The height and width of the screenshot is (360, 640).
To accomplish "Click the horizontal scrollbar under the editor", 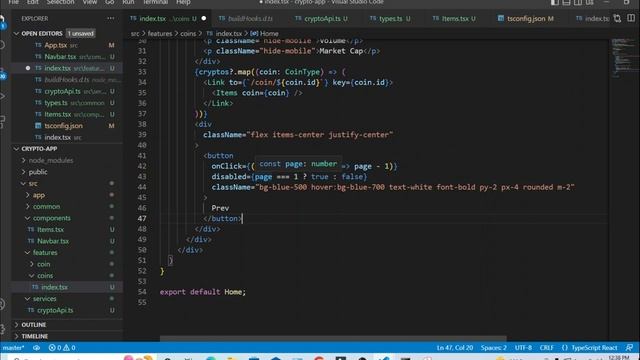I will [x=333, y=338].
